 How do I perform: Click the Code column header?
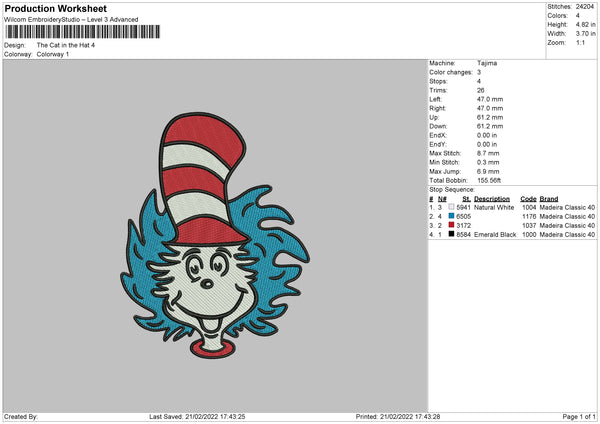point(528,198)
